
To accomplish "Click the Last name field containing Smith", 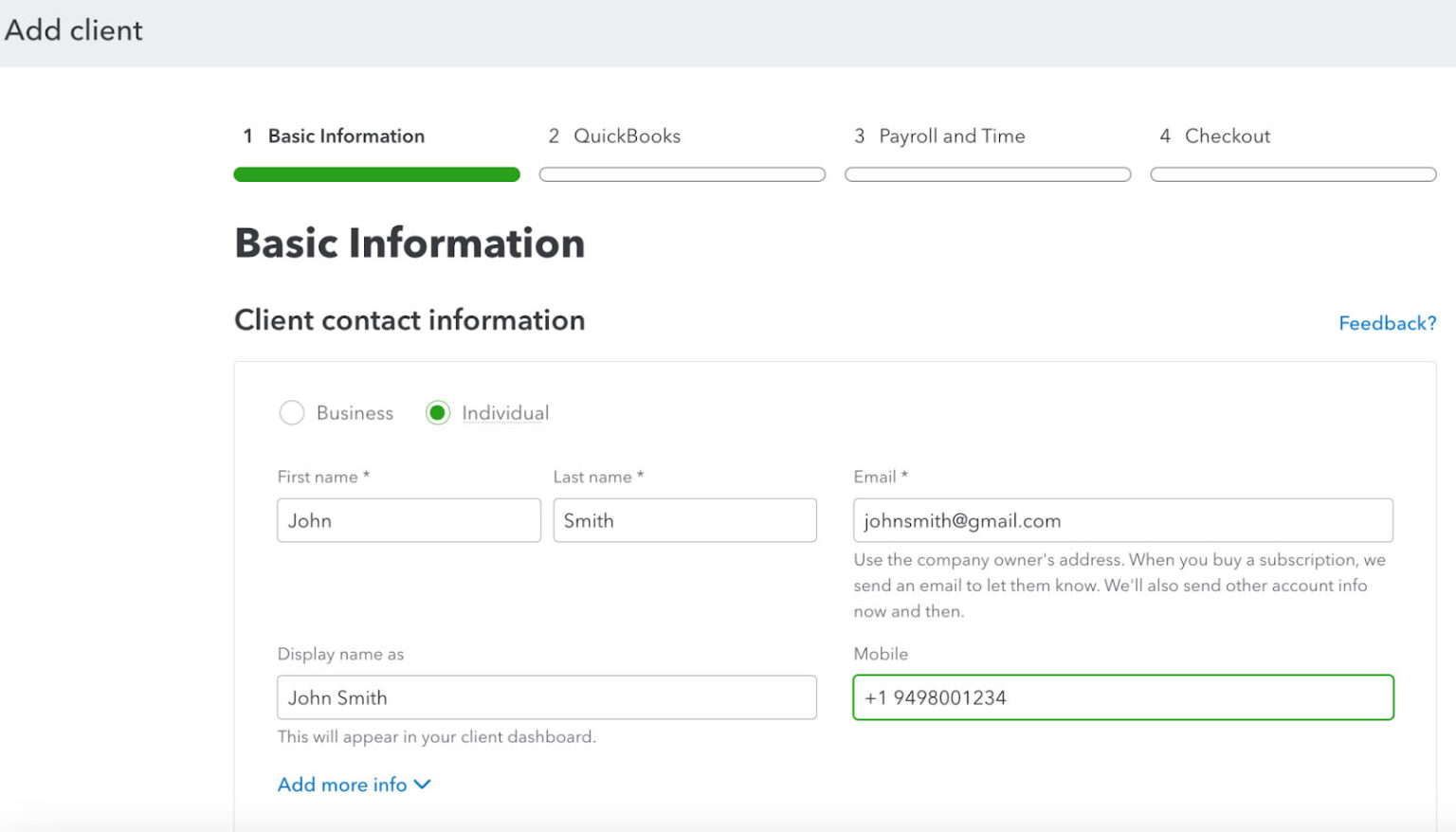I will [684, 520].
